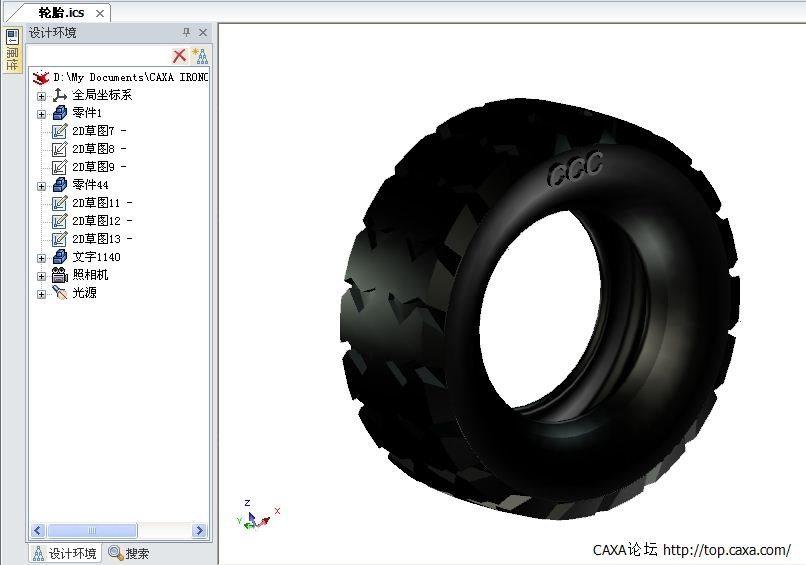Select 2D草图11 tree item

(x=102, y=203)
